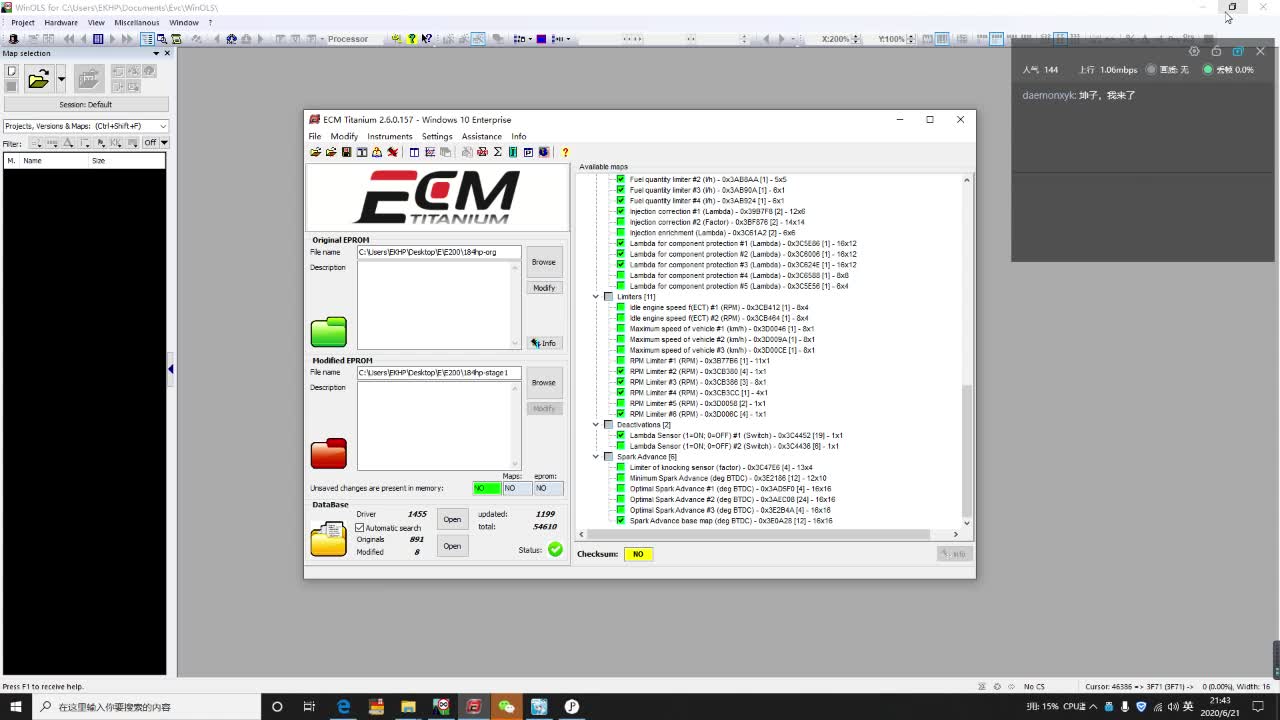Click the Sigma checksum icon in ECM toolbar
Screen dimensions: 1280x720
point(497,152)
